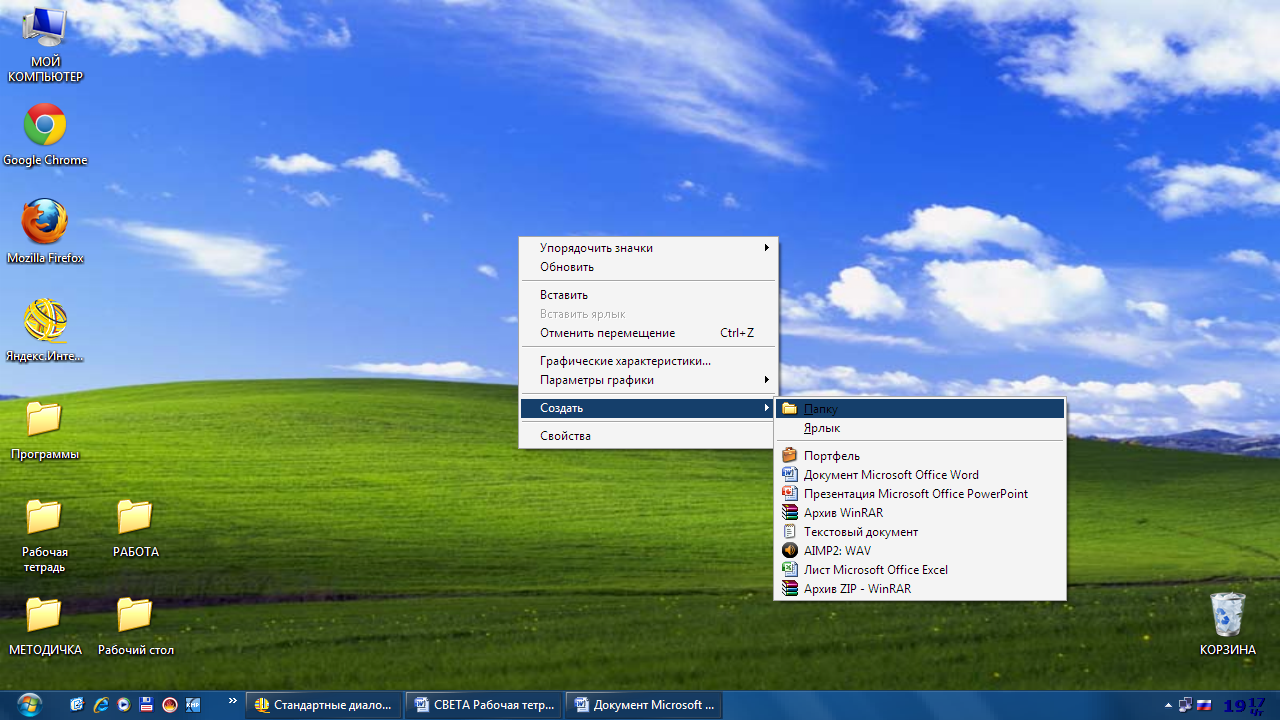The image size is (1280, 720).
Task: Expand arrow next to Параметры графики
Action: coord(767,380)
